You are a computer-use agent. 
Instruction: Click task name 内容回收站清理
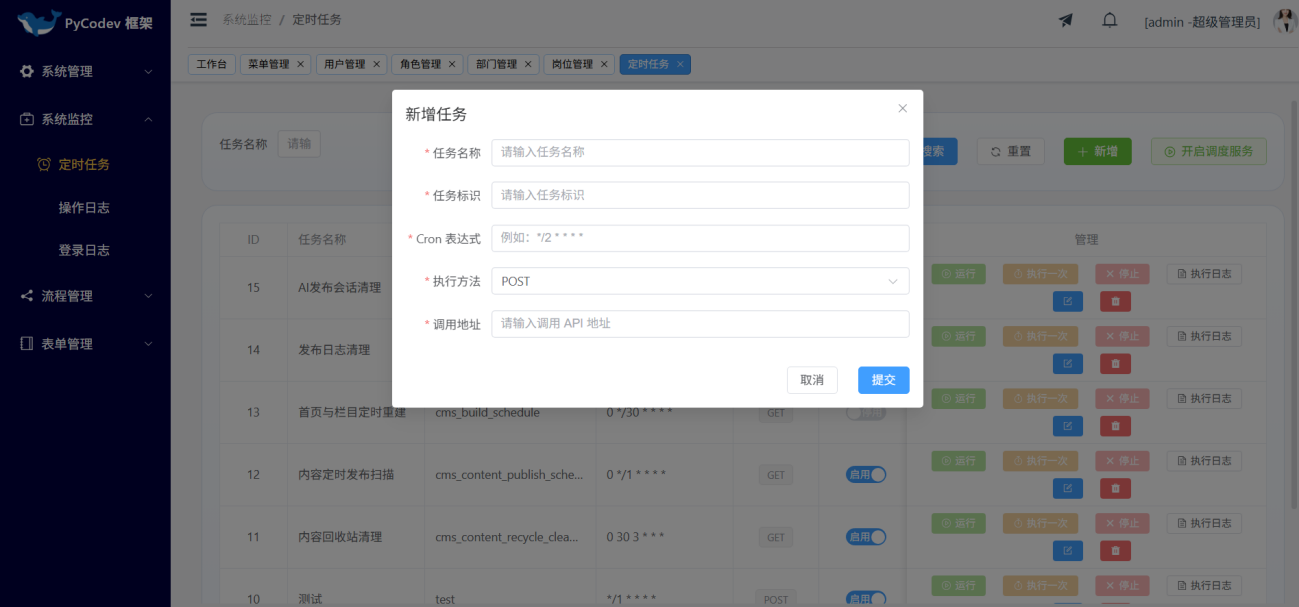click(x=340, y=537)
